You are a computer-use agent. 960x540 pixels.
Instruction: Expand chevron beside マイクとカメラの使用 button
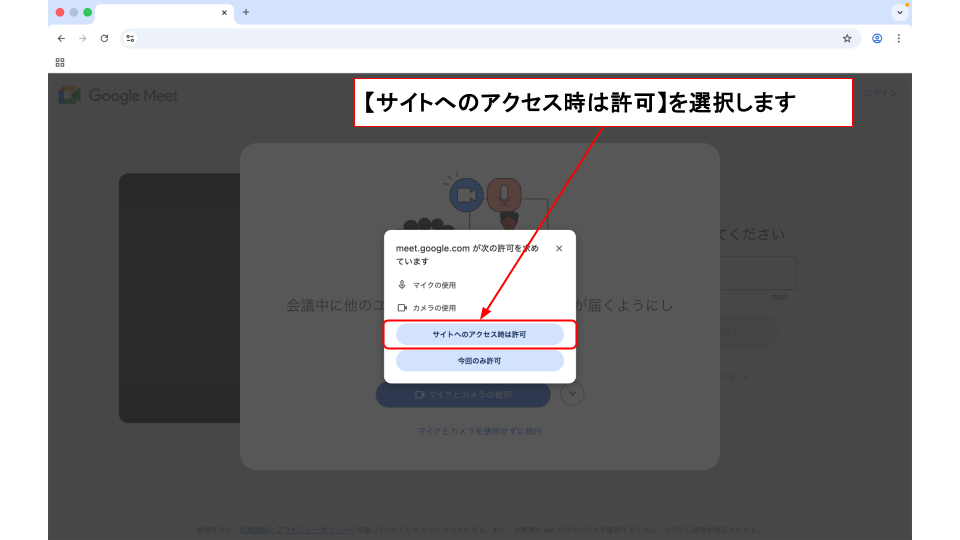(x=572, y=394)
